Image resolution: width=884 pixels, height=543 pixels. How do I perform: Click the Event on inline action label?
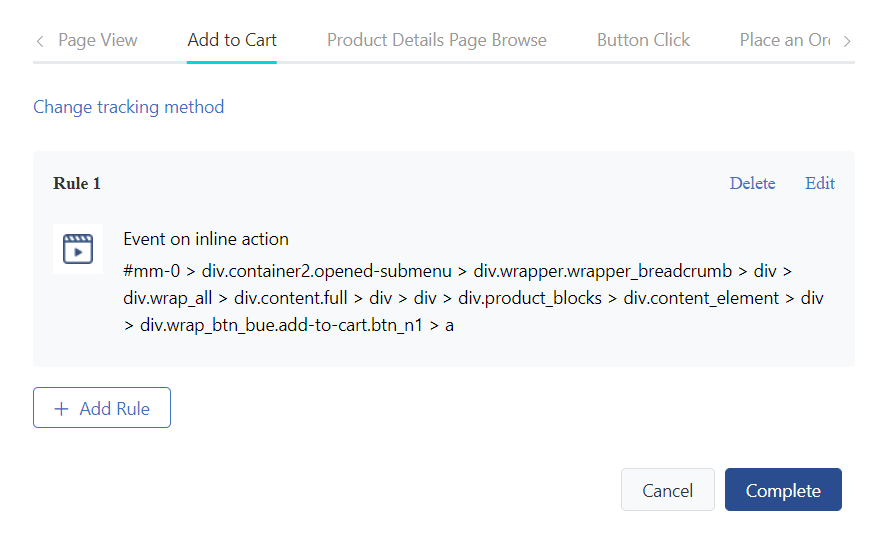pyautogui.click(x=206, y=239)
